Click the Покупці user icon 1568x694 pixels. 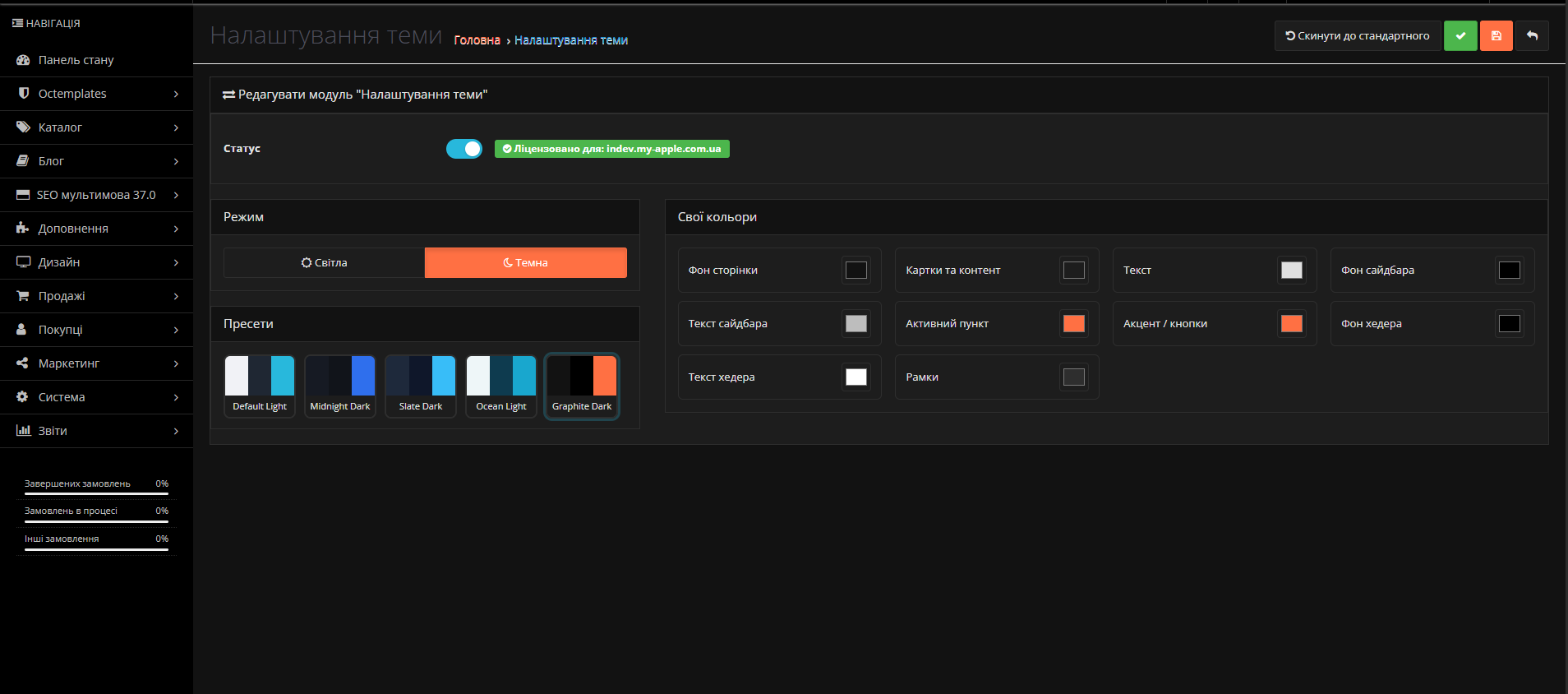pyautogui.click(x=22, y=330)
